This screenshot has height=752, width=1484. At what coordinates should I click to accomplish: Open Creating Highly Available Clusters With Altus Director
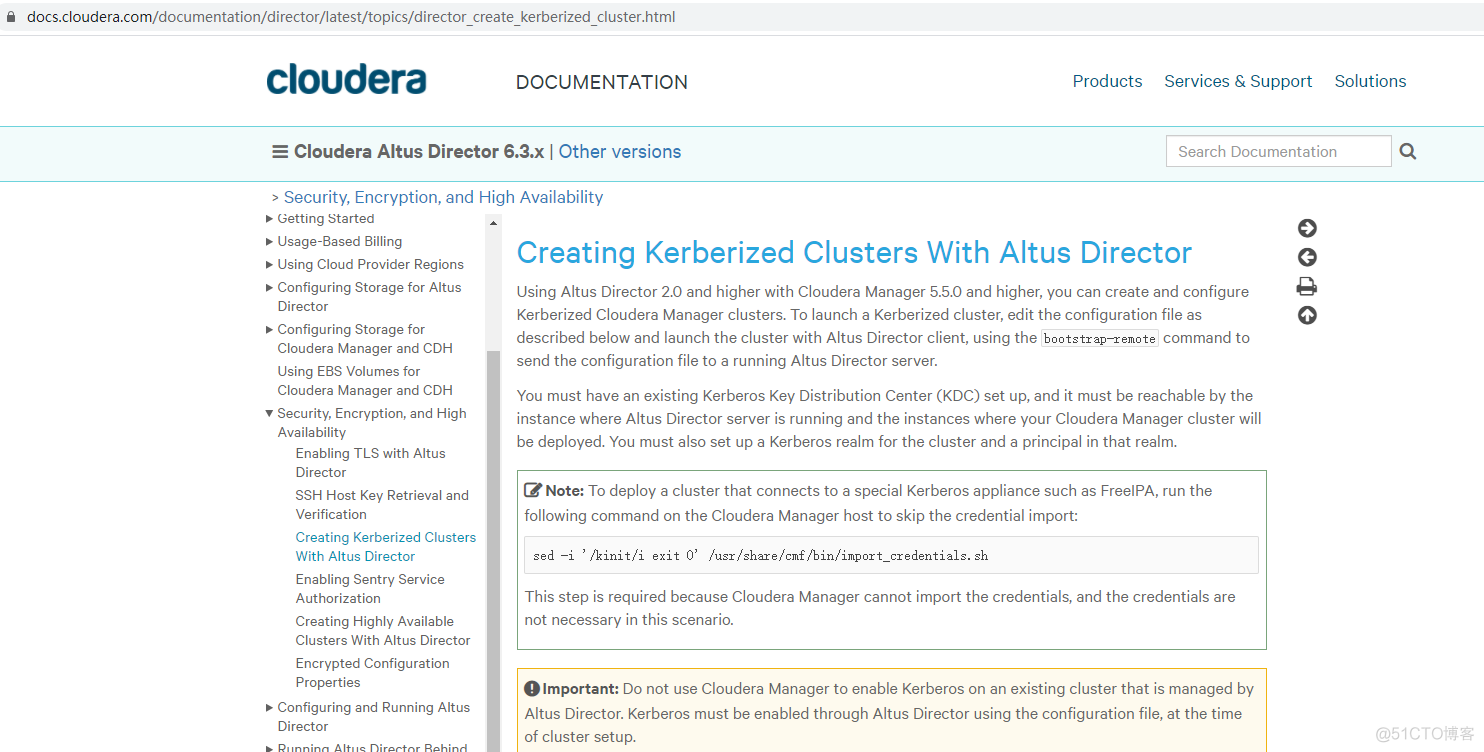(383, 631)
